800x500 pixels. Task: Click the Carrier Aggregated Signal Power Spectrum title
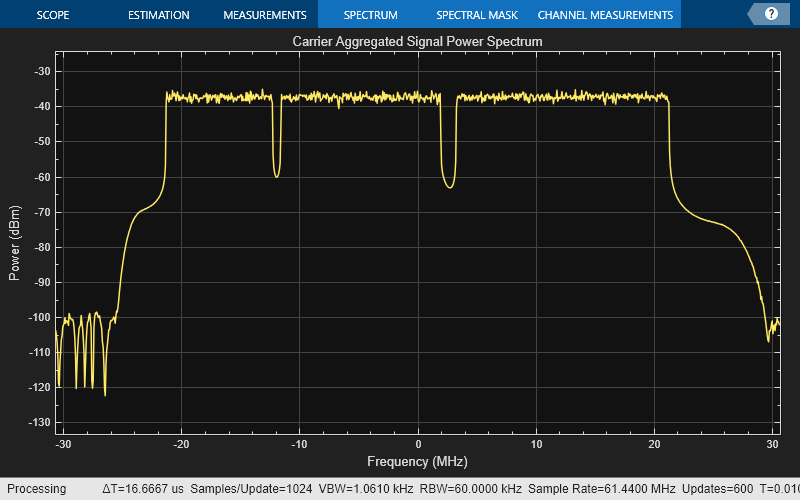pos(417,41)
